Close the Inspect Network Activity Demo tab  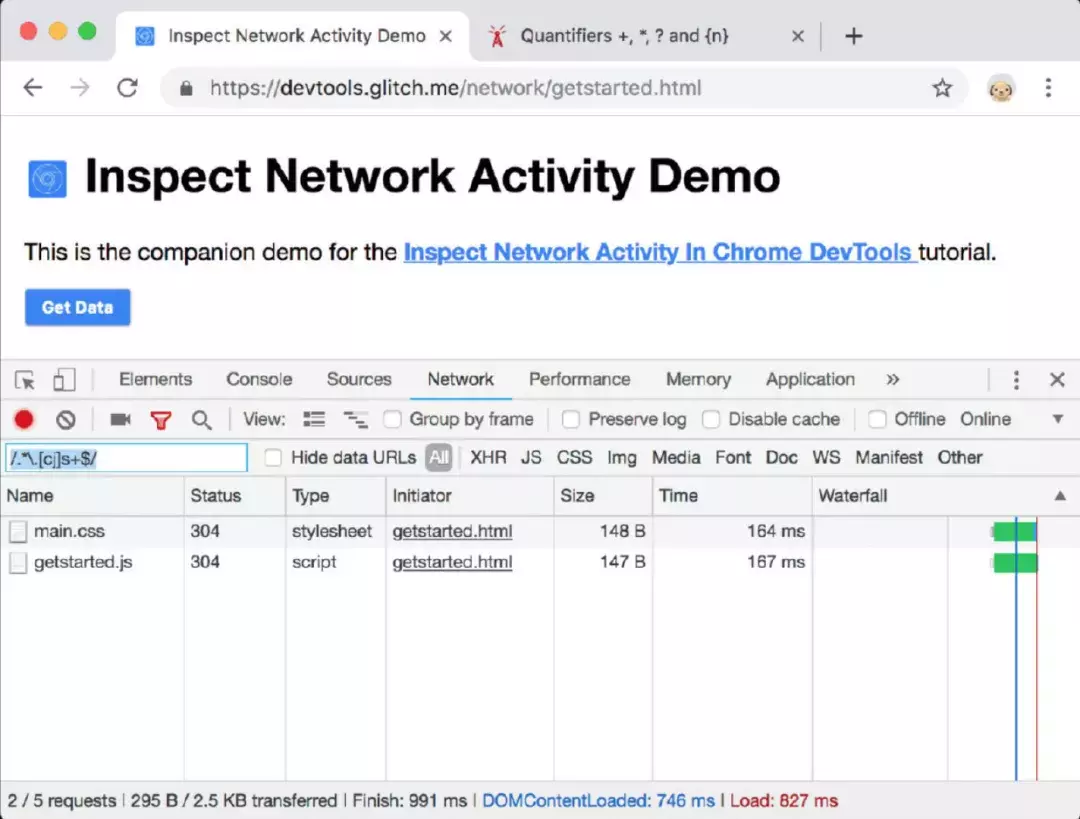click(446, 36)
